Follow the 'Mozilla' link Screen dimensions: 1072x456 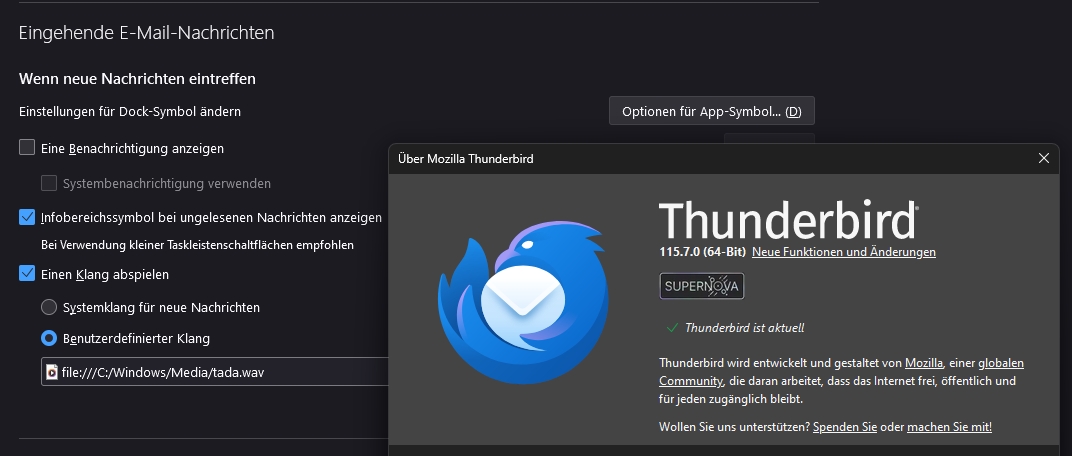[924, 363]
